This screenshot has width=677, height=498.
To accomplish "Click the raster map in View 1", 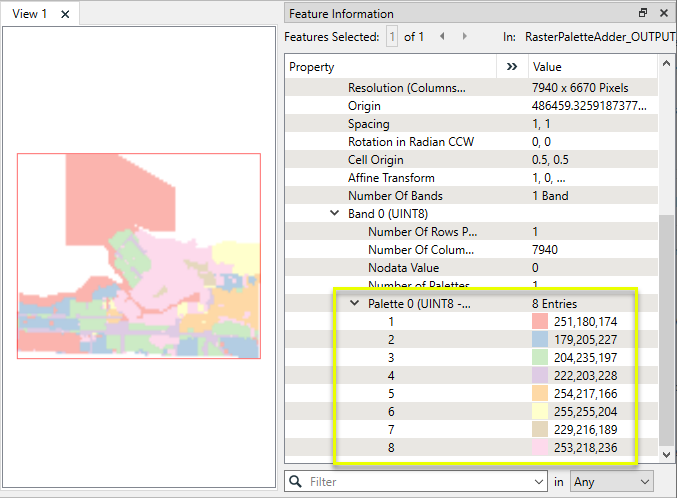I will [138, 255].
